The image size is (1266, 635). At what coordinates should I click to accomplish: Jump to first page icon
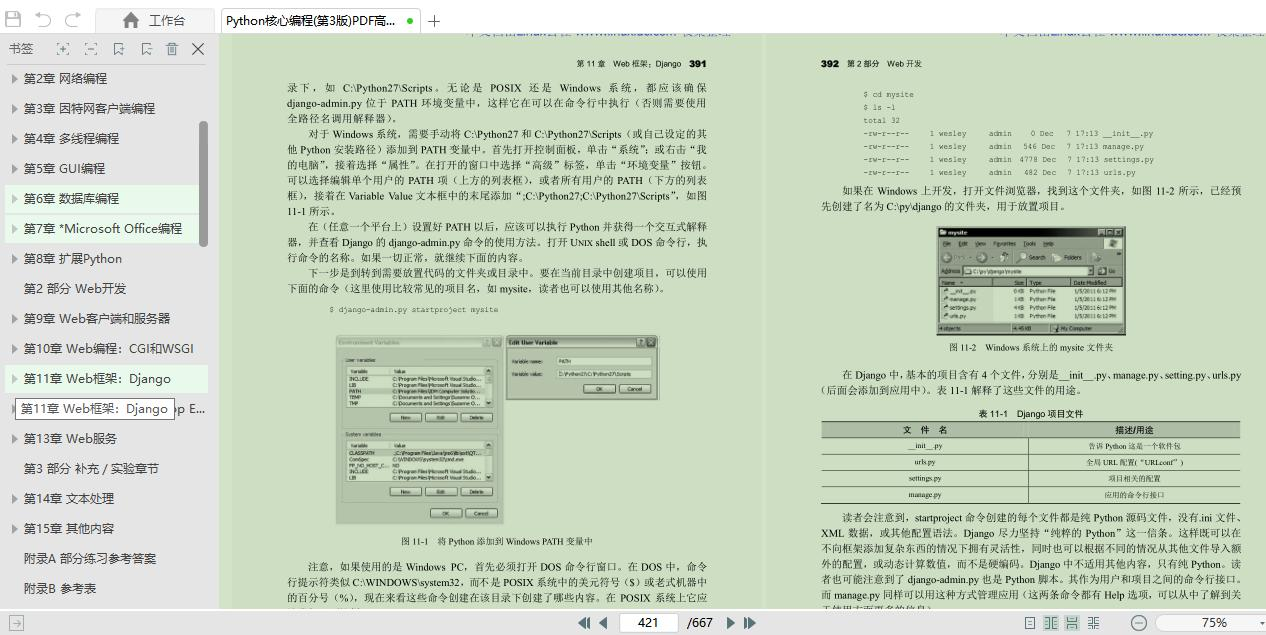(x=584, y=622)
